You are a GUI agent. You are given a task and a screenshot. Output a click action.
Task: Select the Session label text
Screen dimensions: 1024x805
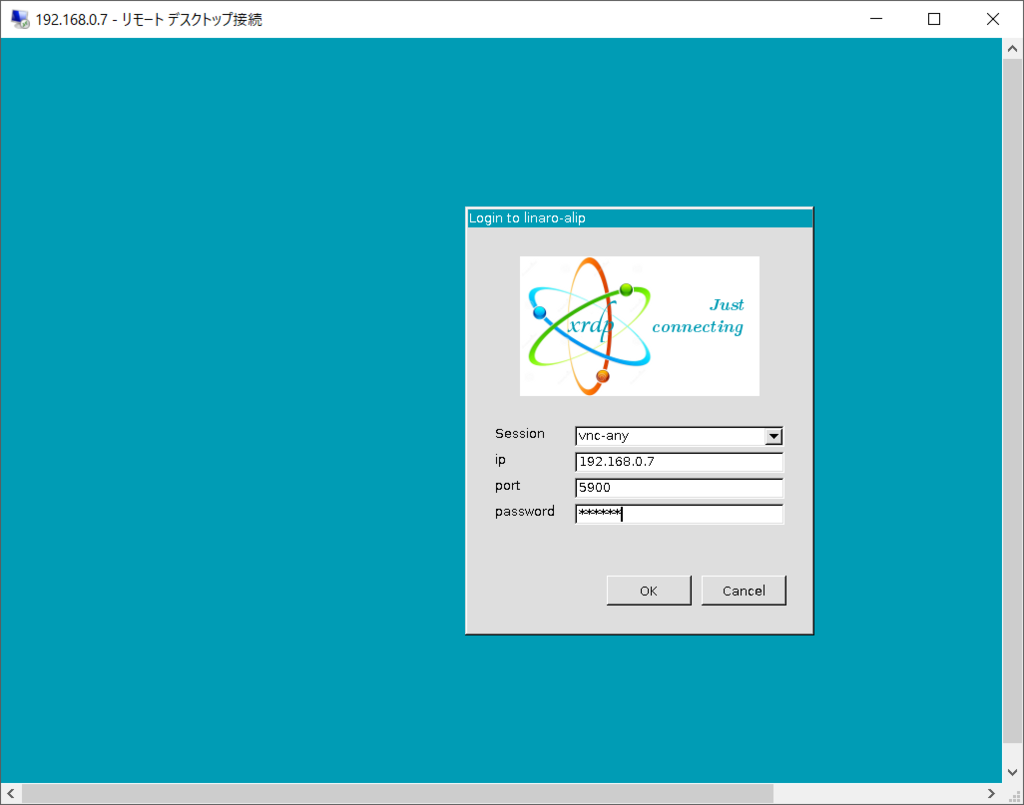(x=519, y=434)
